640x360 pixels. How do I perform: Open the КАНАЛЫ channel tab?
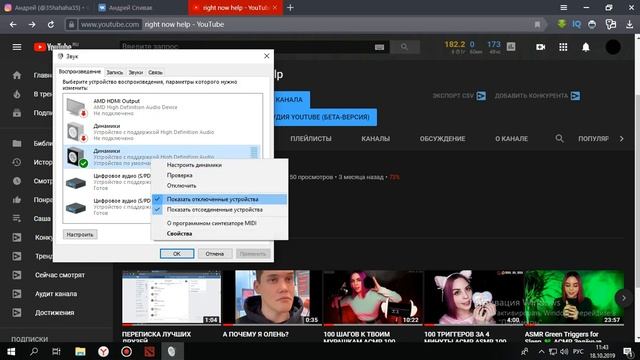tap(376, 139)
